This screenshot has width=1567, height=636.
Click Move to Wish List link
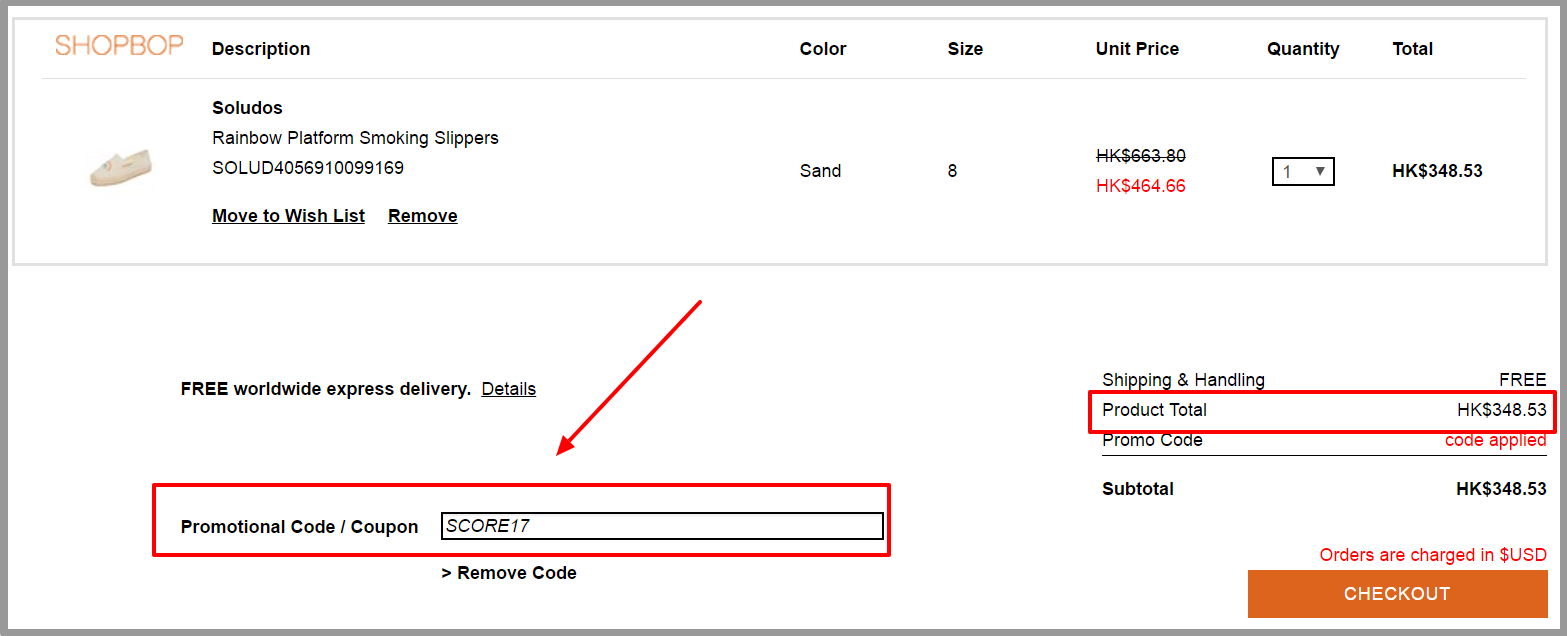point(288,216)
